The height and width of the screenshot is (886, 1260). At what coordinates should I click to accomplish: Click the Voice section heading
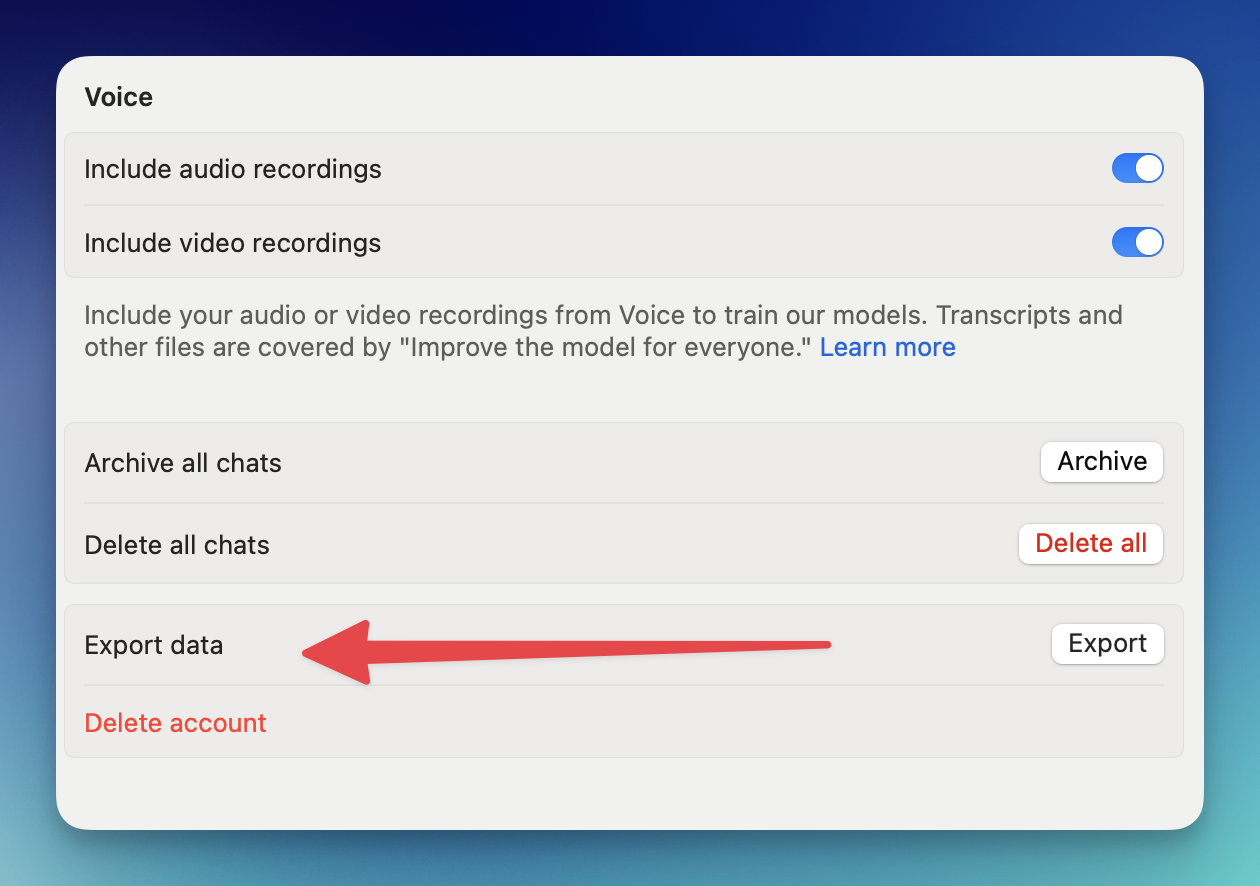coord(118,97)
